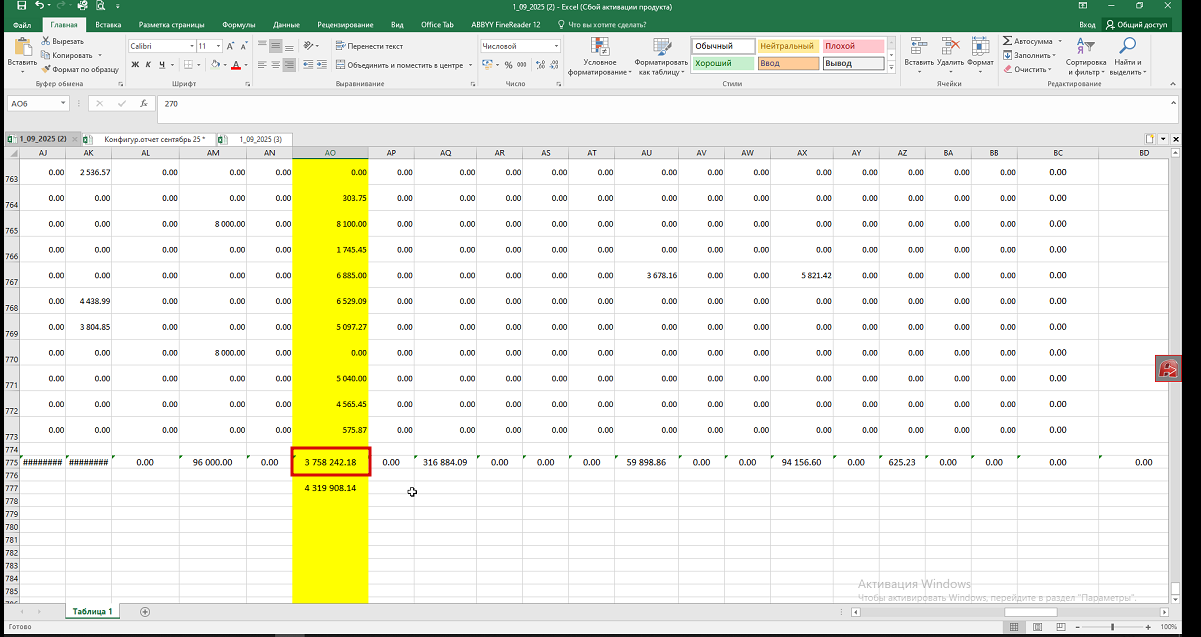Click the Save icon in quick access toolbar
This screenshot has height=637, width=1201.
(x=21, y=6)
